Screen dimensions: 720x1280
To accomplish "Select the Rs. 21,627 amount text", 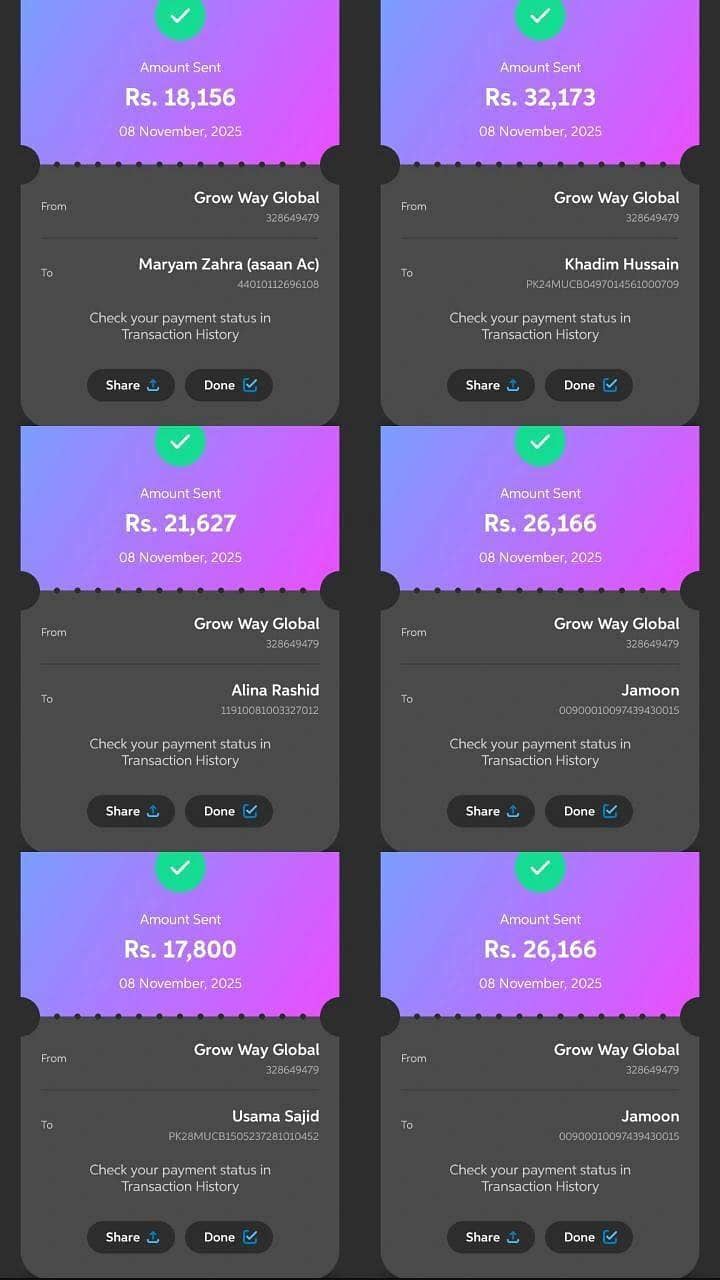I will tap(180, 523).
